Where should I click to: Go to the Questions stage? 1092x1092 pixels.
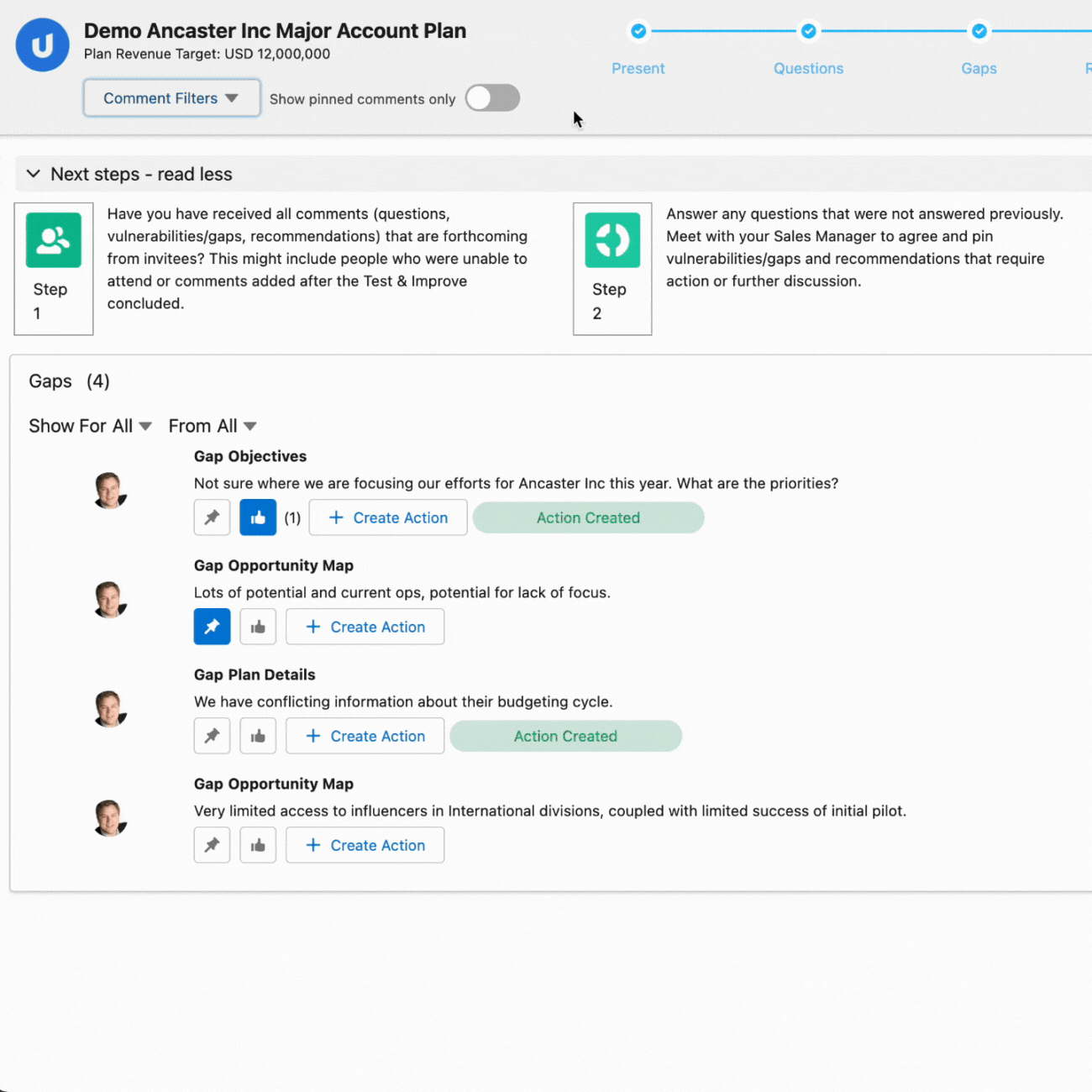point(808,69)
